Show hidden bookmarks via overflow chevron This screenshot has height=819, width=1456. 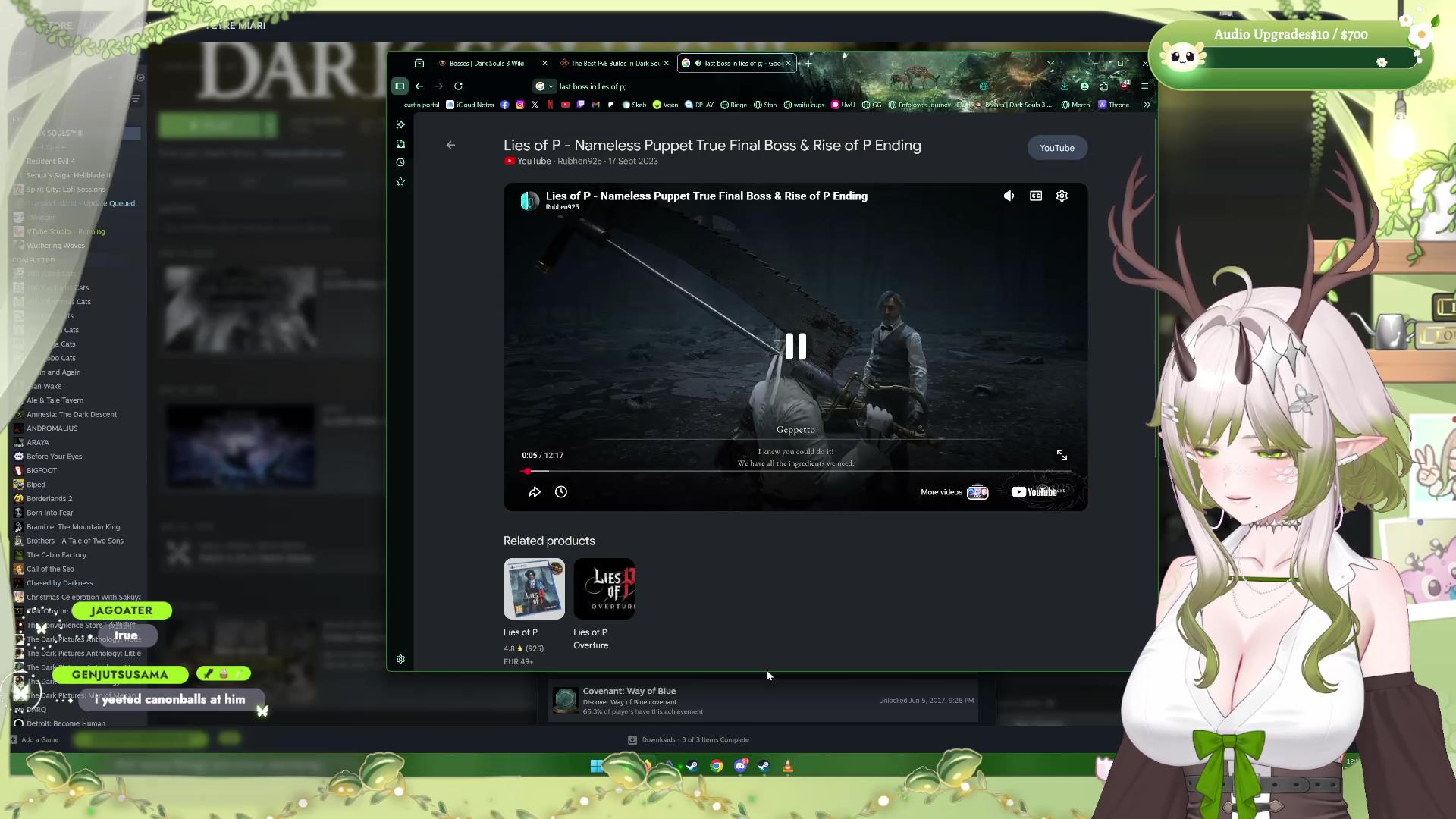tap(1147, 105)
